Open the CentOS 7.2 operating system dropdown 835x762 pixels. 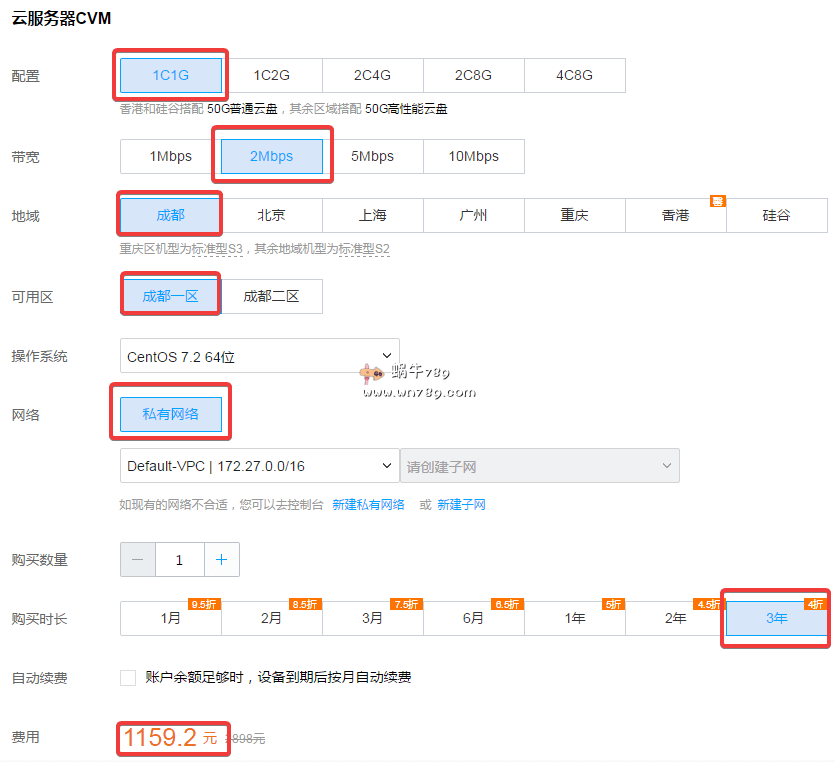[259, 356]
